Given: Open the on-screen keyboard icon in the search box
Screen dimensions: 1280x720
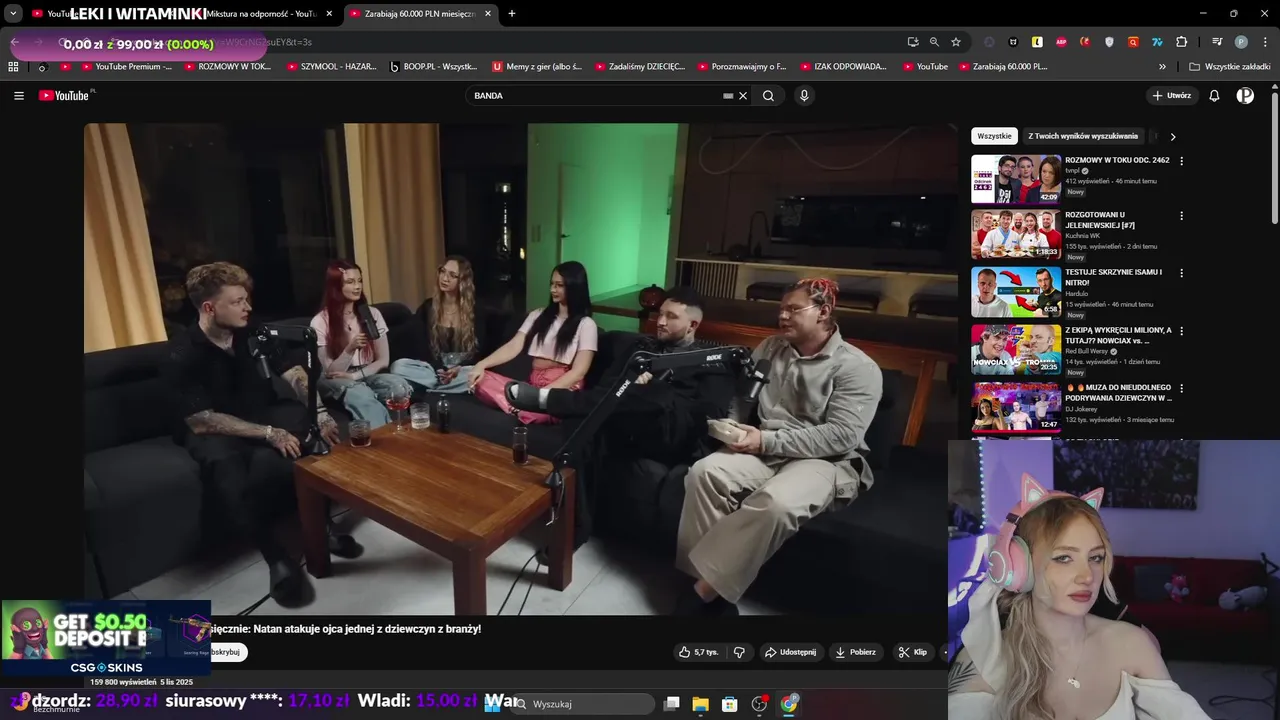Looking at the screenshot, I should (728, 96).
